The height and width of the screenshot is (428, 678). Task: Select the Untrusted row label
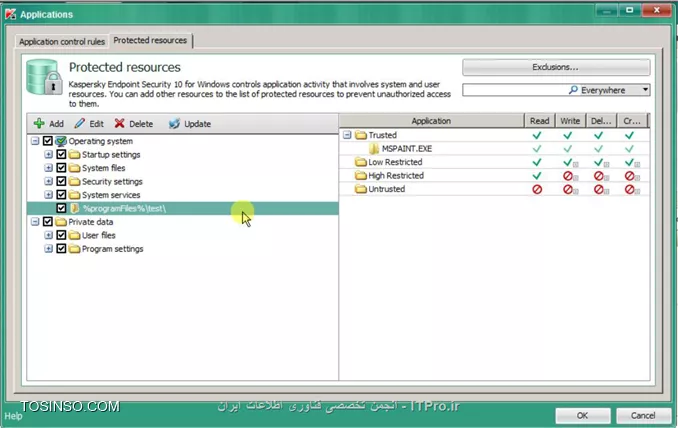[x=387, y=189]
